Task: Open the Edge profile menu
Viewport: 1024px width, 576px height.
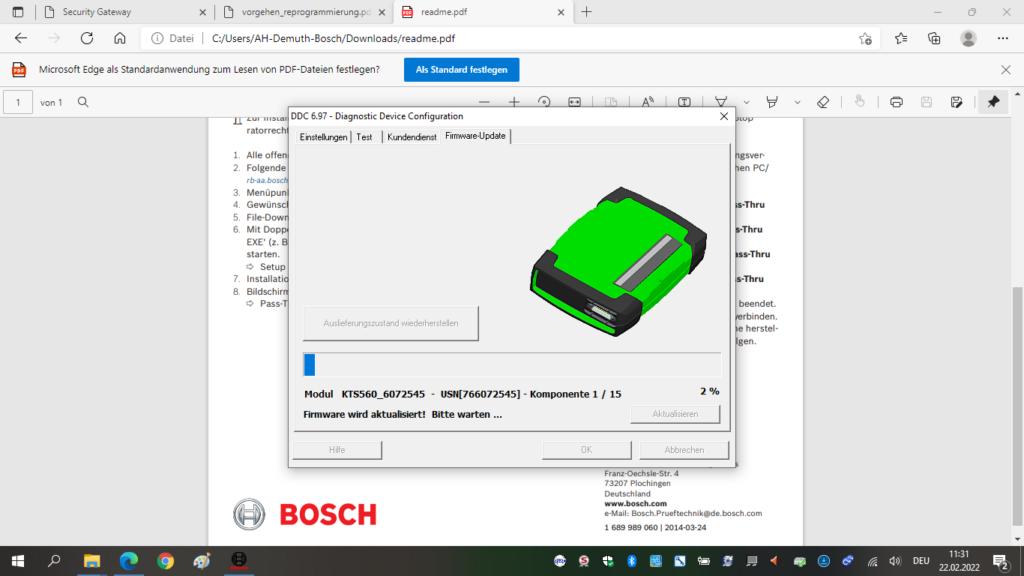Action: 968,39
